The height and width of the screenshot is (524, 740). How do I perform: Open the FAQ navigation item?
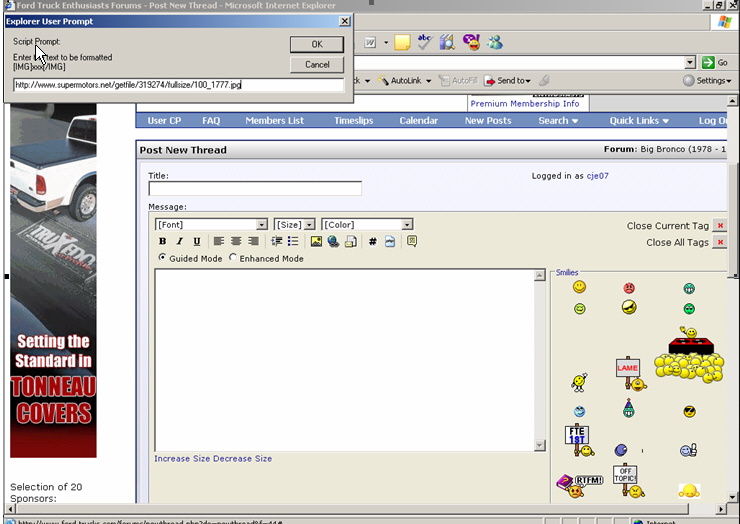tap(211, 120)
